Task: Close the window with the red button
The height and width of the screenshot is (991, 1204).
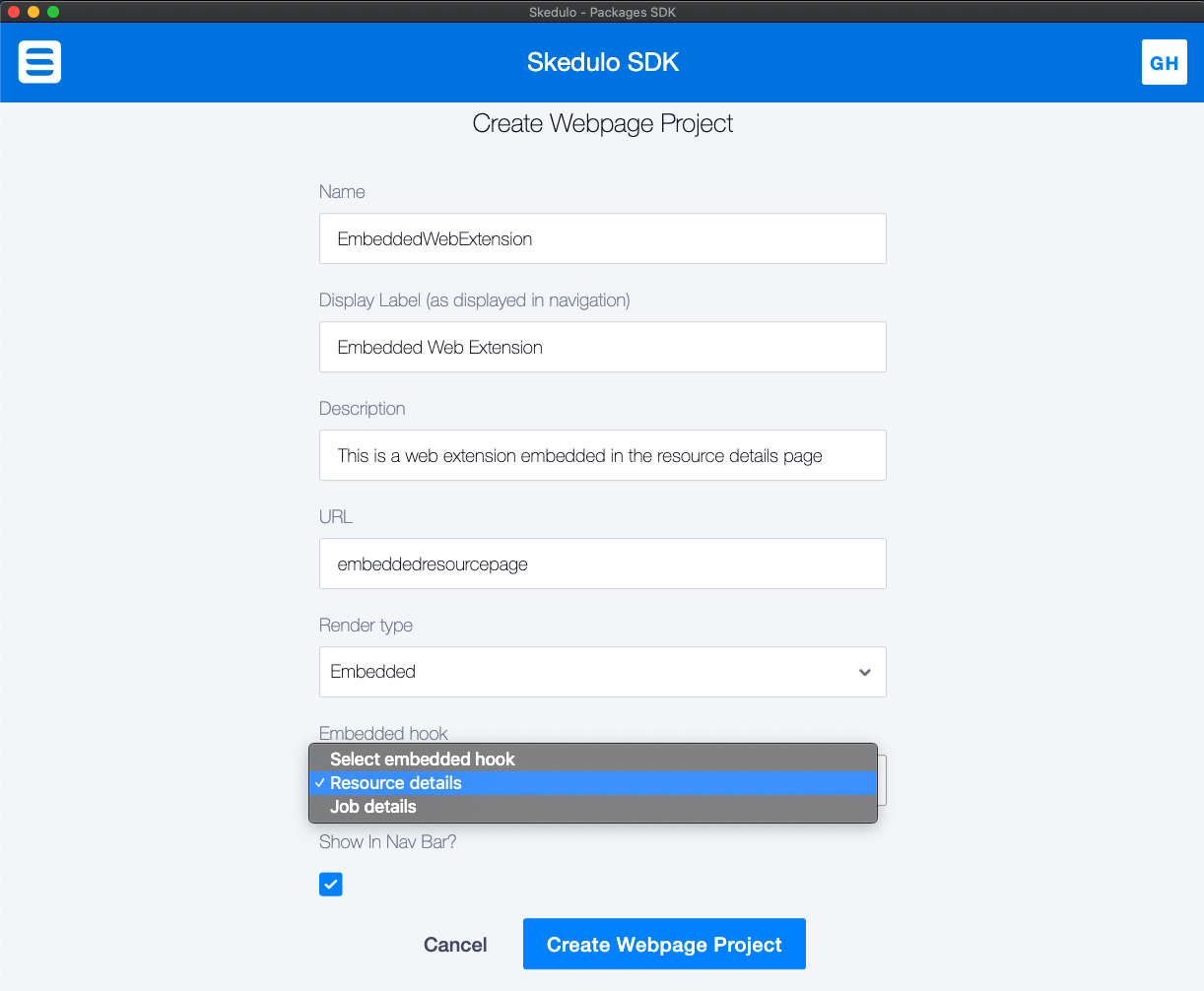Action: (14, 12)
